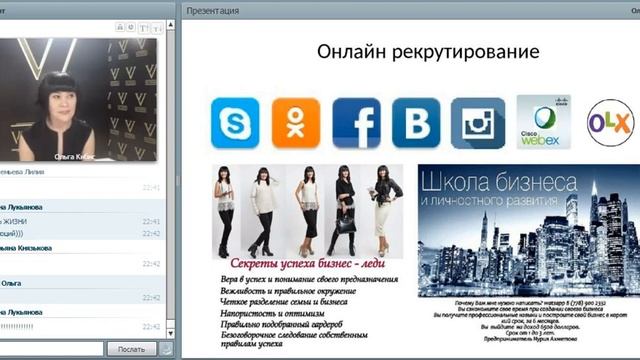
Task: Click the chat message input field
Action: (51, 349)
